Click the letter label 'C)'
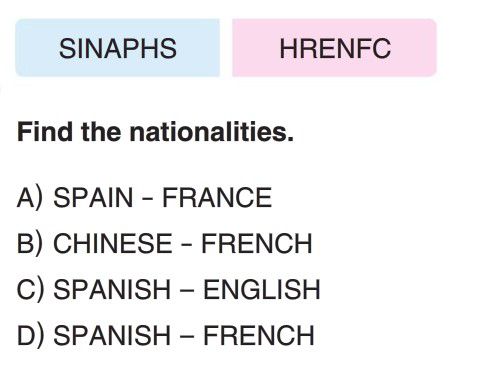This screenshot has height=374, width=504. pyautogui.click(x=30, y=290)
